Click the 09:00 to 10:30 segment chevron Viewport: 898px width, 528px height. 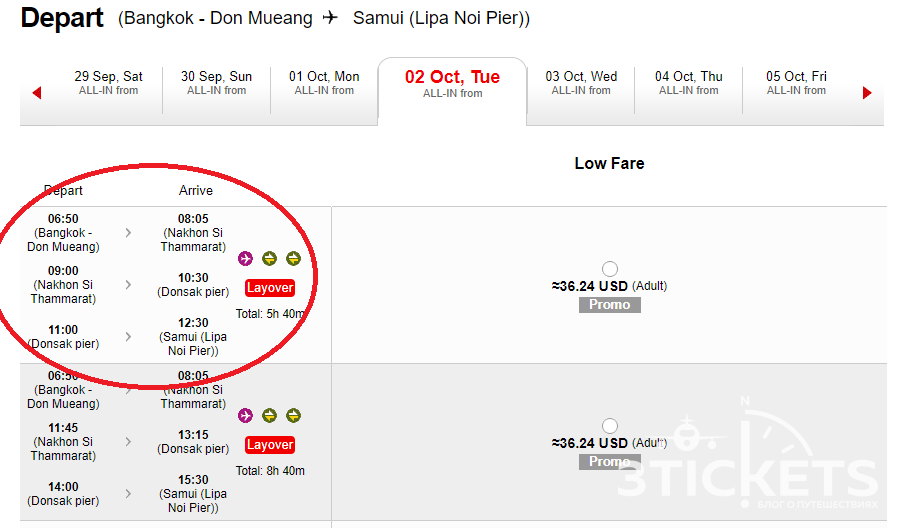(x=128, y=285)
